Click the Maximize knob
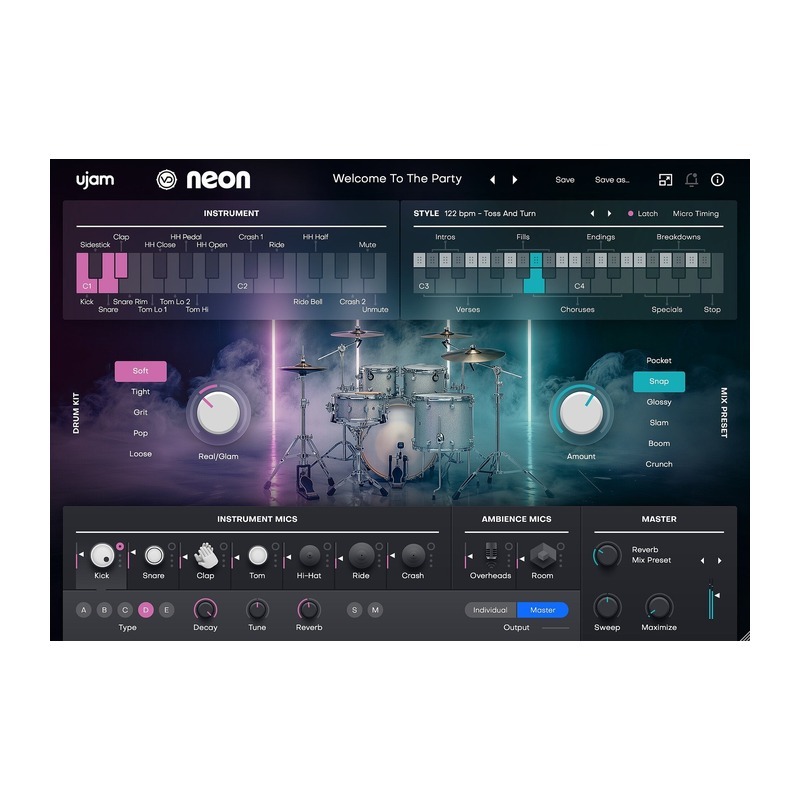This screenshot has height=800, width=800. pyautogui.click(x=659, y=608)
